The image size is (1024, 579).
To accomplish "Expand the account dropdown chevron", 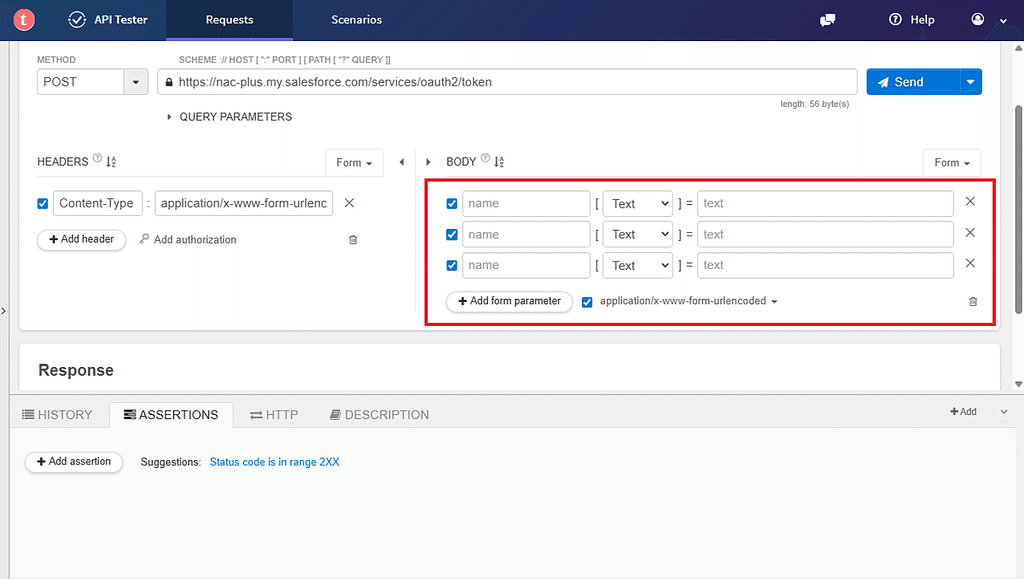I will click(1003, 21).
